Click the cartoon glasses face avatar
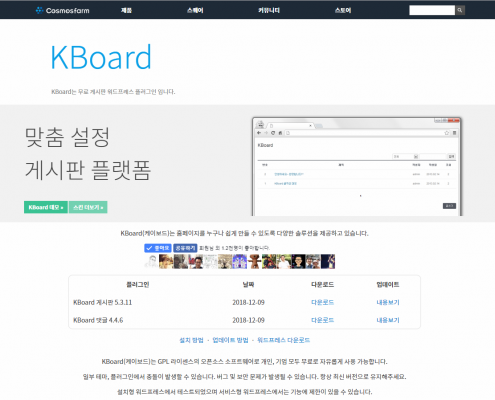Screen dimensions: 495x400 (298, 261)
